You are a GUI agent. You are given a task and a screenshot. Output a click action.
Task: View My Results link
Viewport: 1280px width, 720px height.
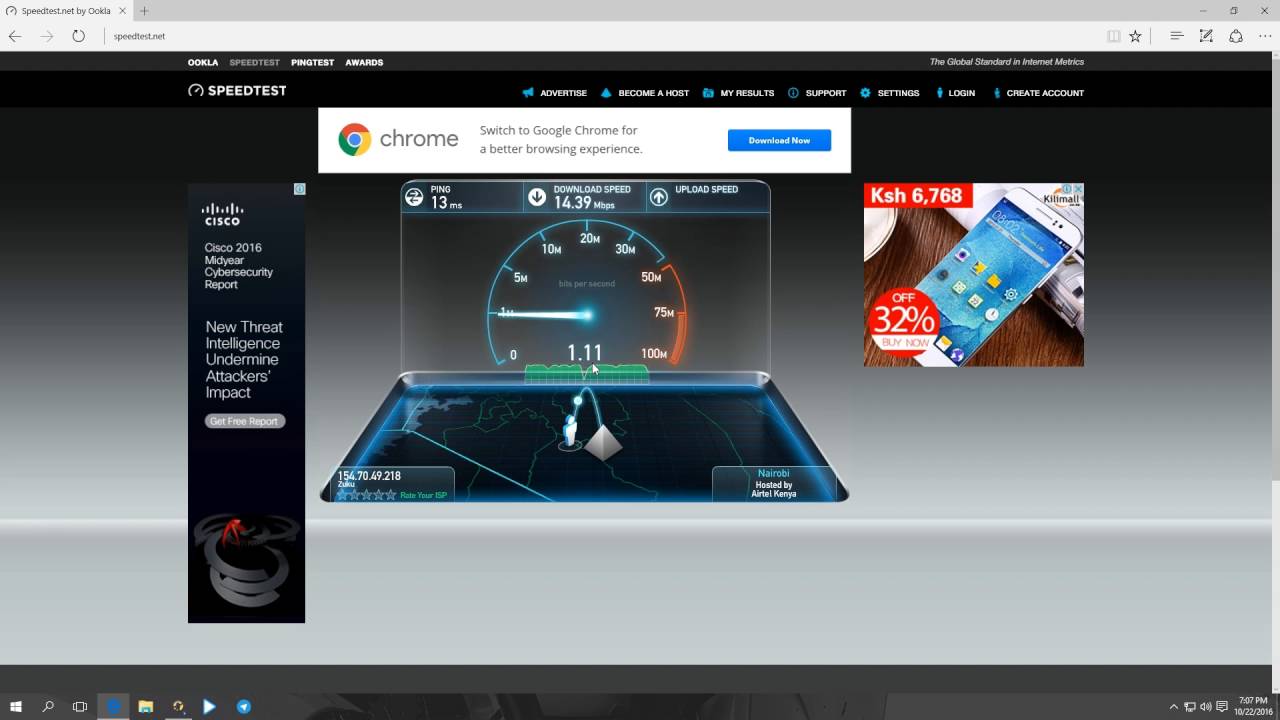pyautogui.click(x=747, y=93)
